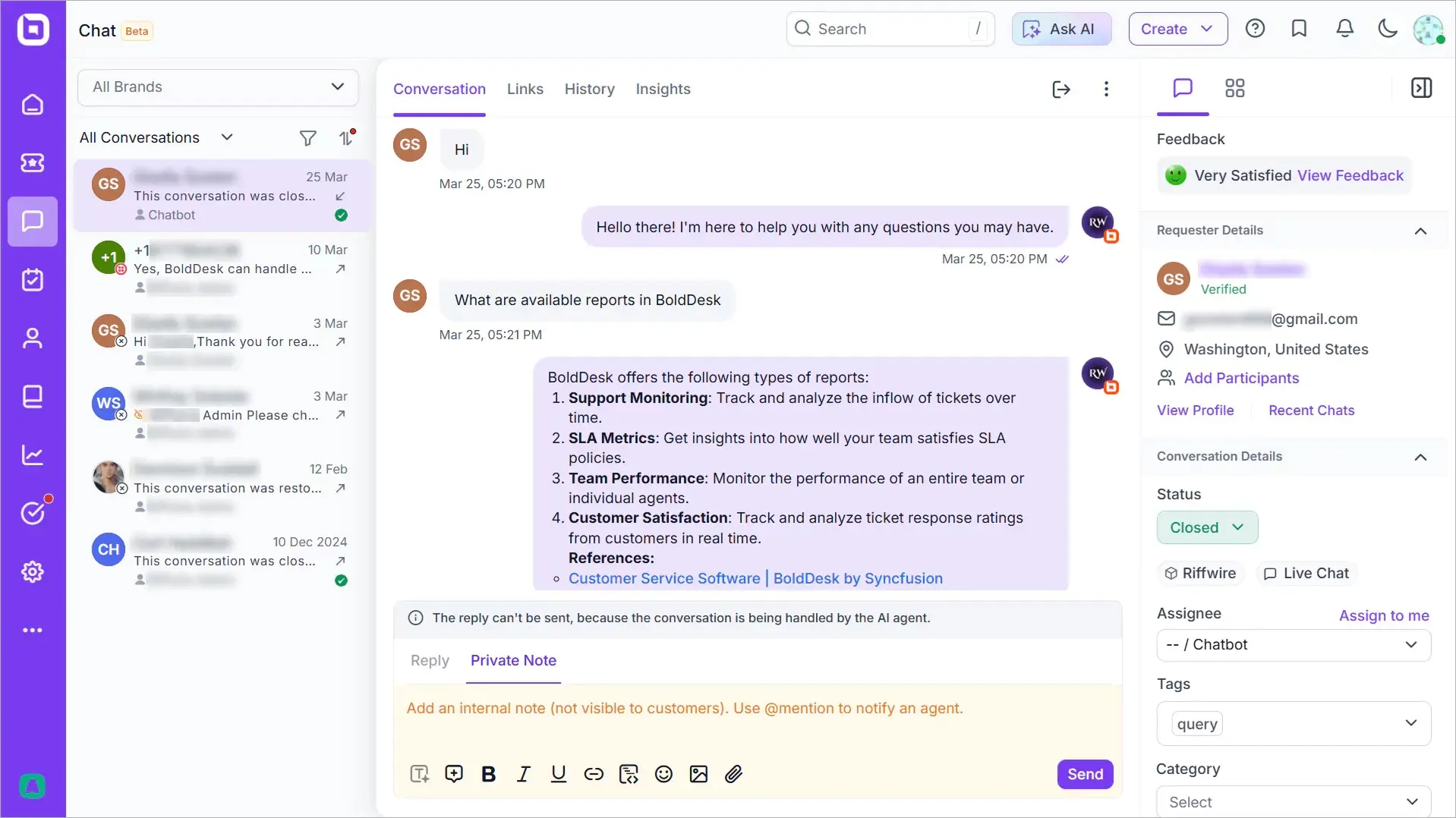Toggle underline formatting in the note editor

559,774
